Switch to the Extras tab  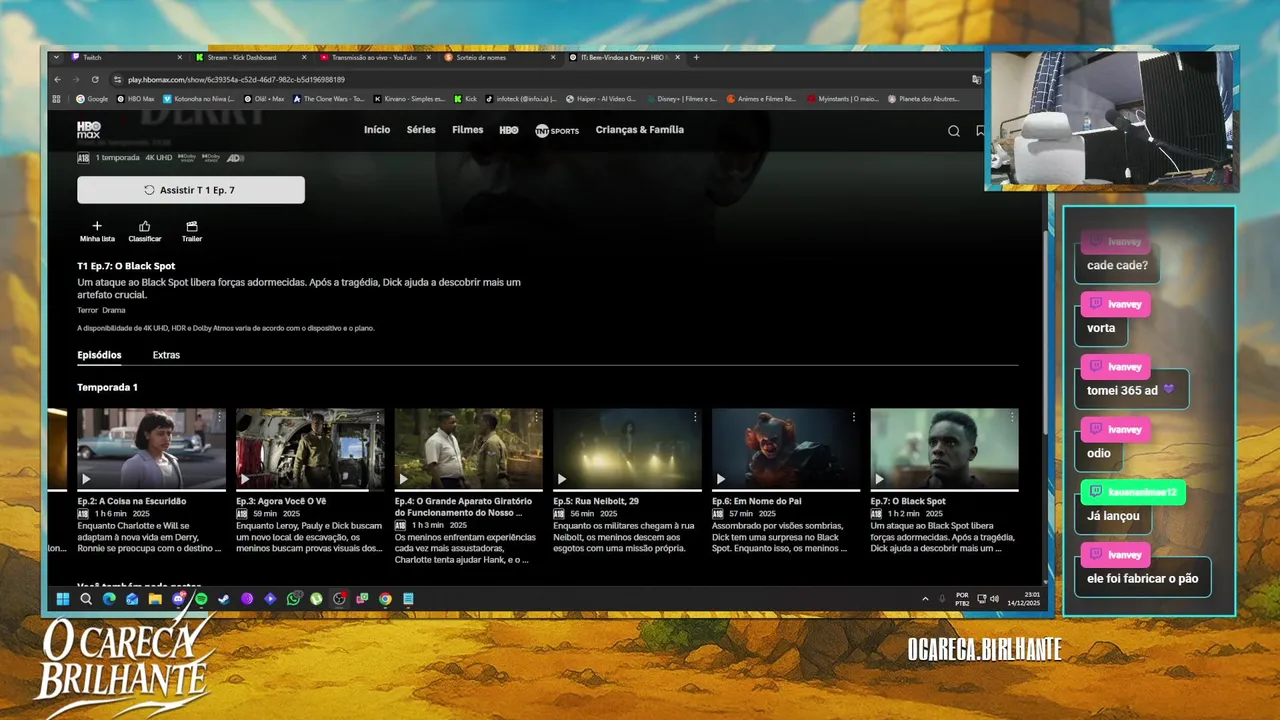[166, 355]
